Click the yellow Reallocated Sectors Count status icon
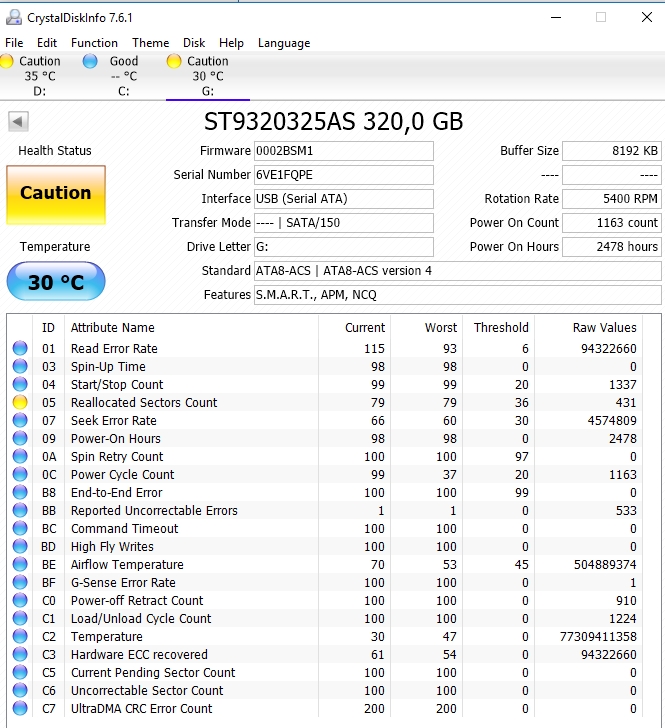 20,403
